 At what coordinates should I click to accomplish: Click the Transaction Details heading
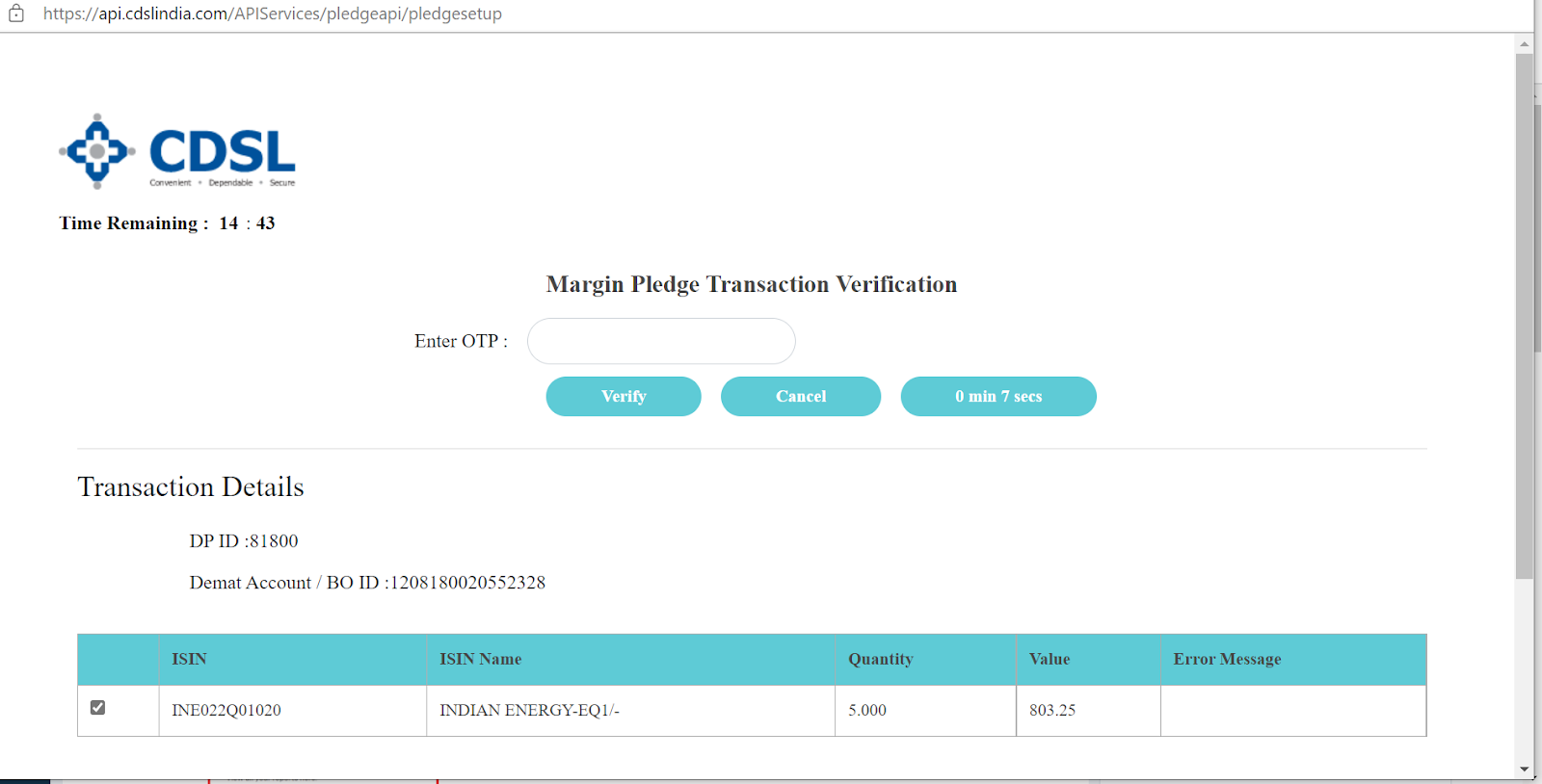(x=191, y=487)
